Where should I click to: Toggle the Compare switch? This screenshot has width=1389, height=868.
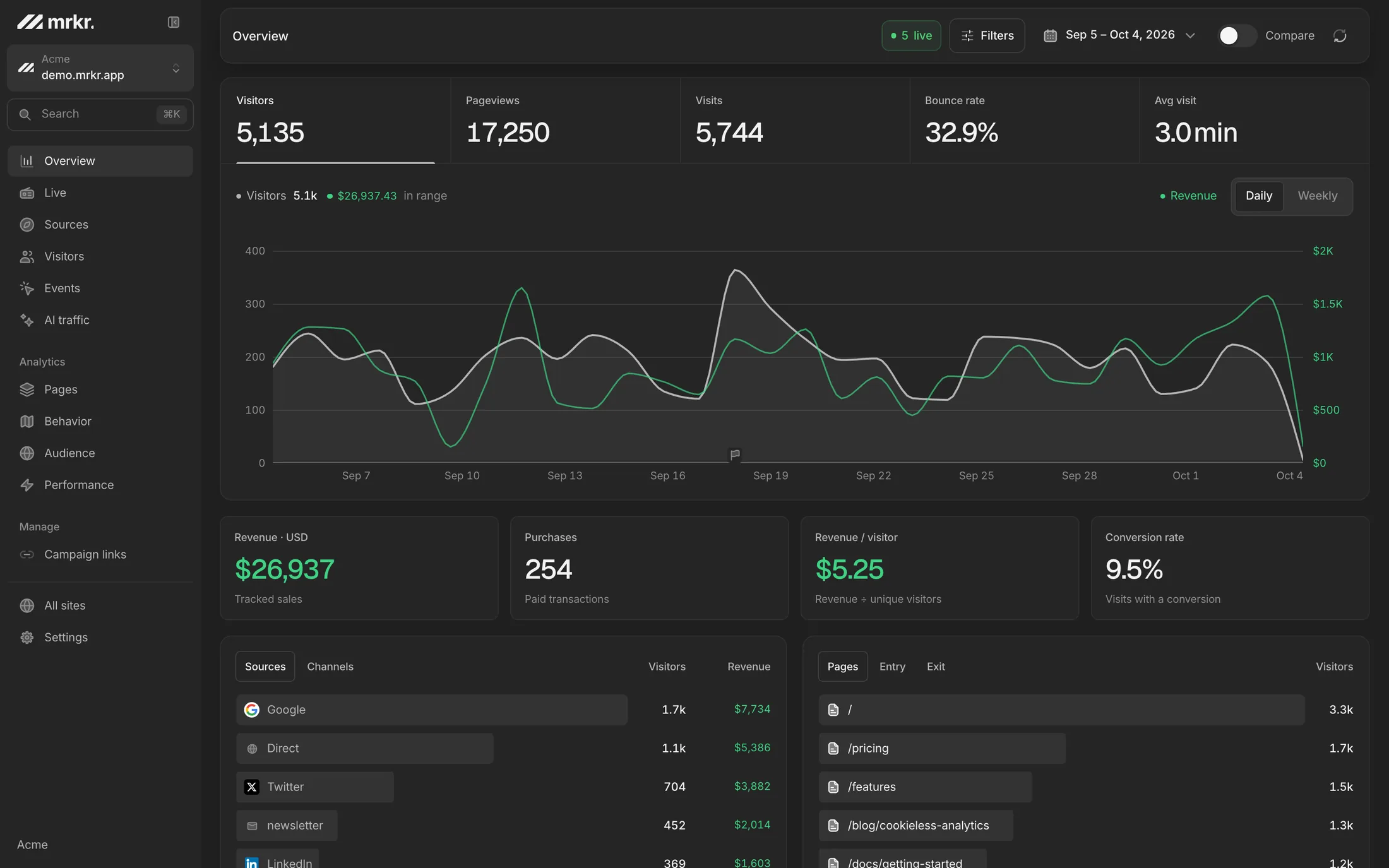[x=1236, y=35]
